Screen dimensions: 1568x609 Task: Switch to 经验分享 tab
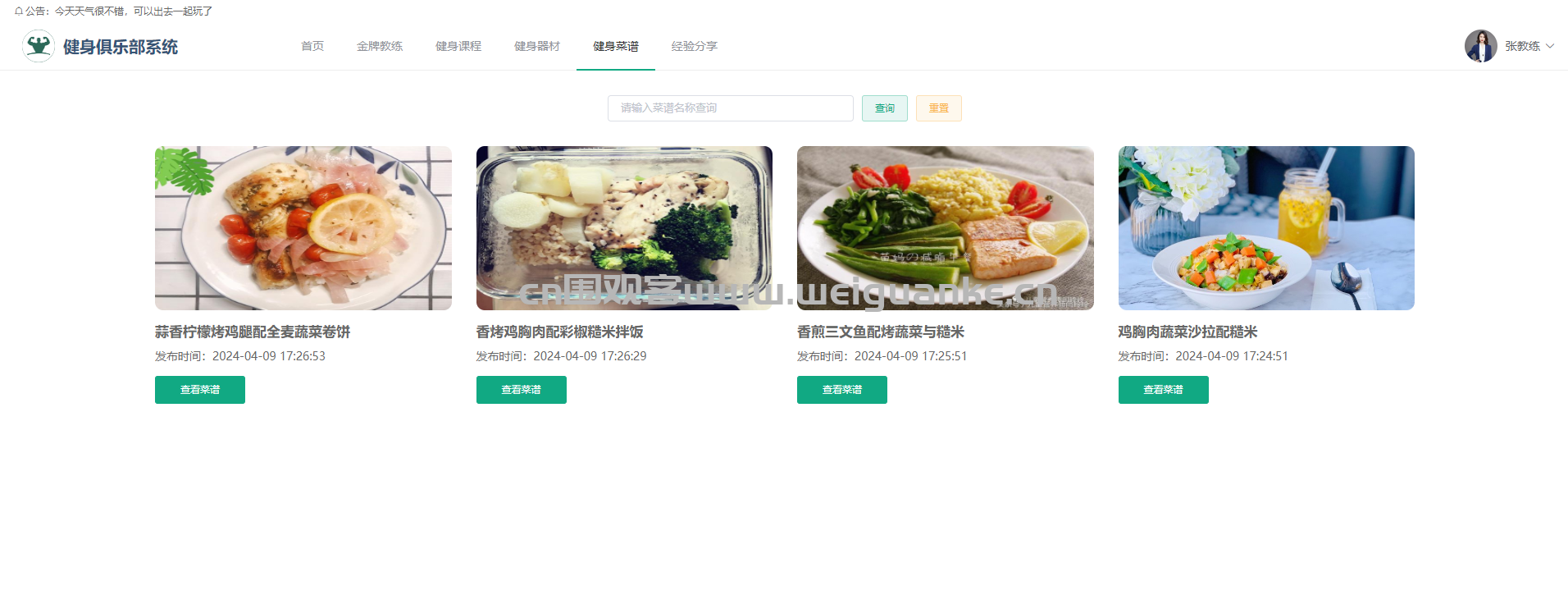pyautogui.click(x=695, y=46)
